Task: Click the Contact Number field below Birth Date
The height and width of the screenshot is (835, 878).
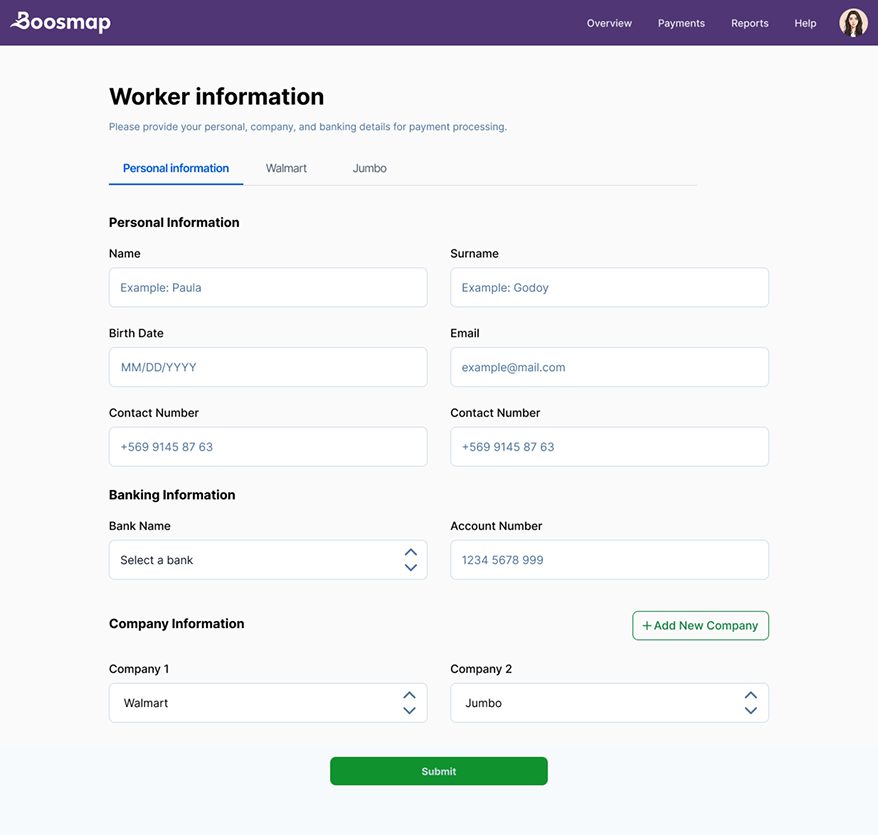Action: coord(268,446)
